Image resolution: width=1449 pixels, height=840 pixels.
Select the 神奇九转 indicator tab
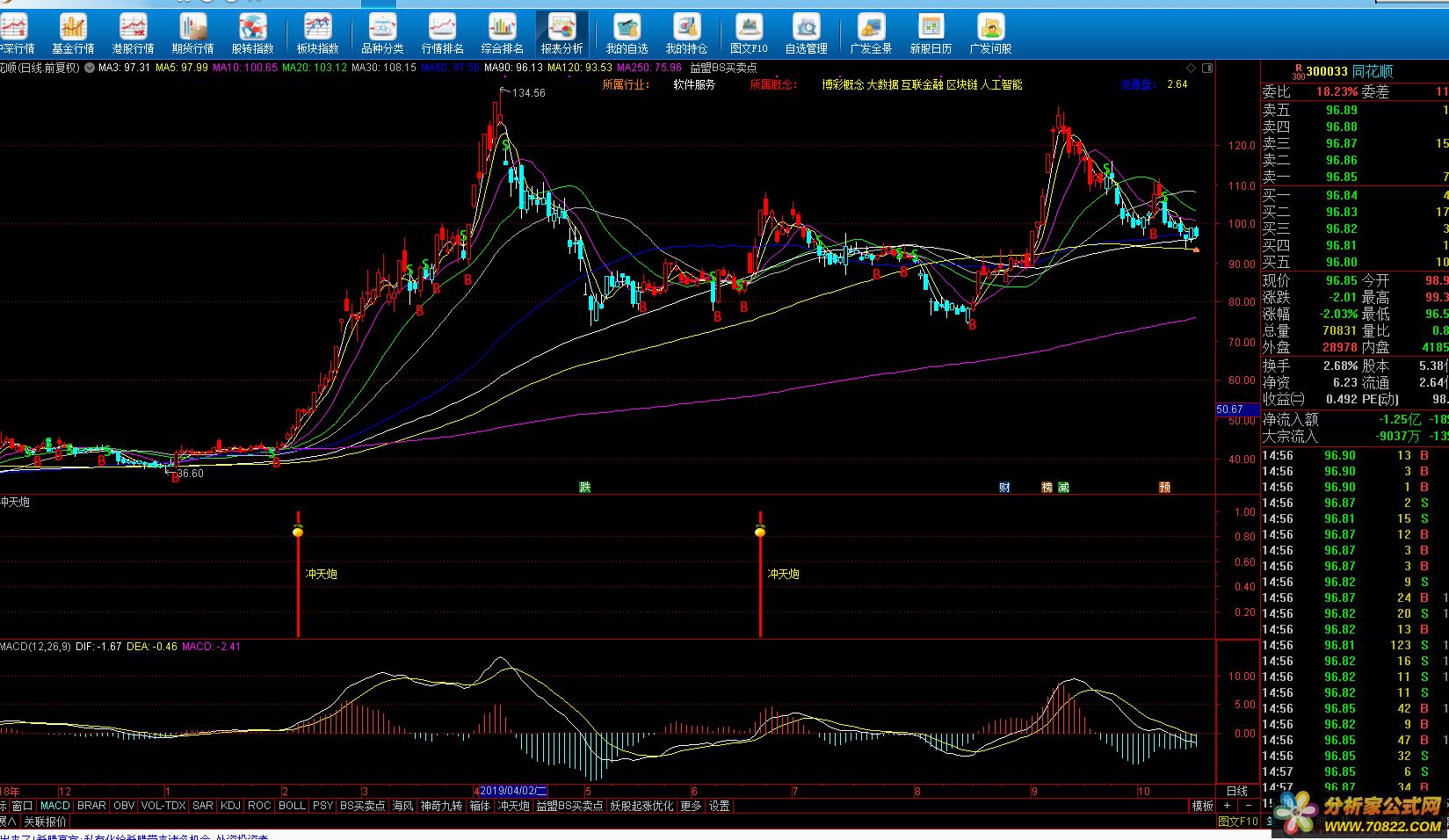pyautogui.click(x=441, y=806)
